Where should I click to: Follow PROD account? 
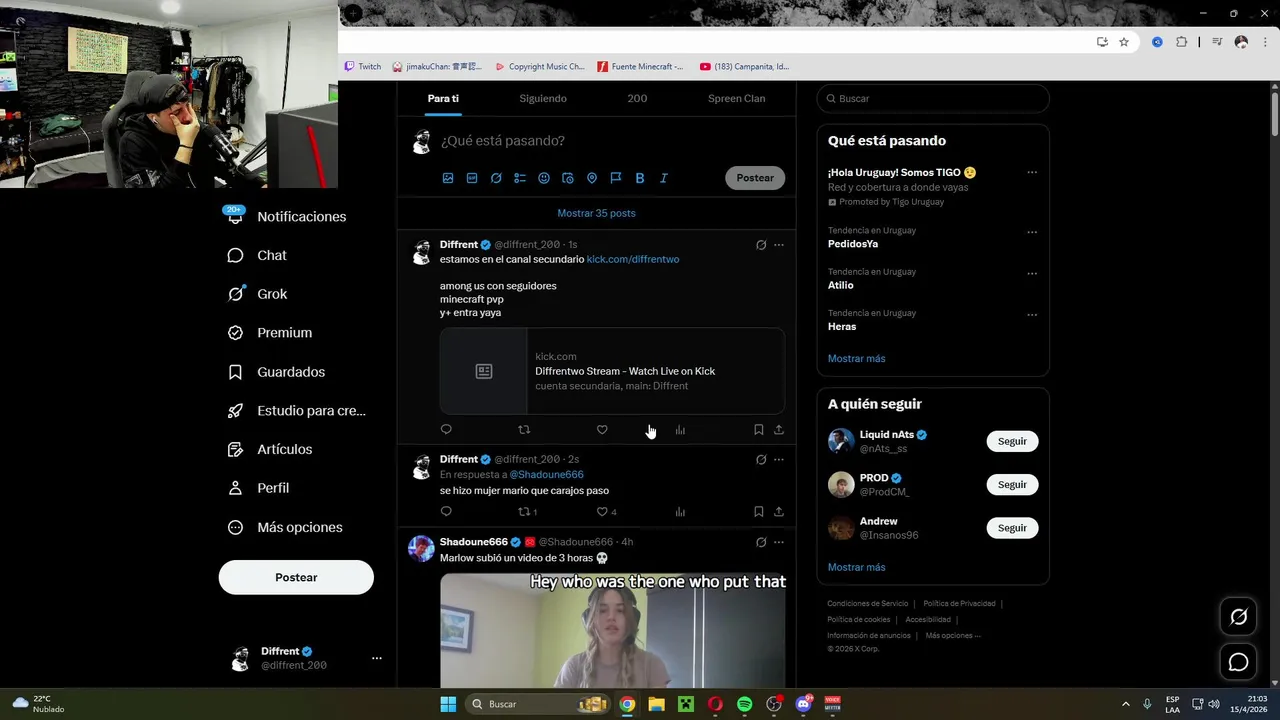pyautogui.click(x=1012, y=485)
